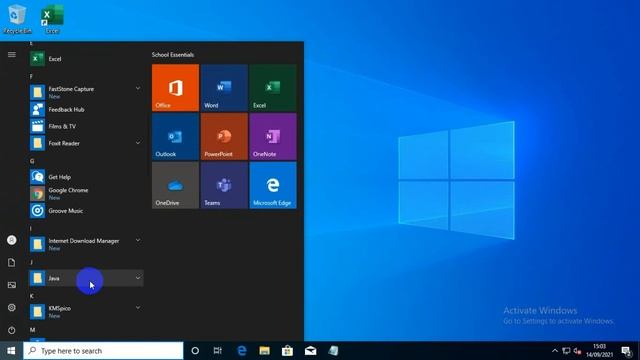
Task: Open the clock and date flyout
Action: [599, 351]
